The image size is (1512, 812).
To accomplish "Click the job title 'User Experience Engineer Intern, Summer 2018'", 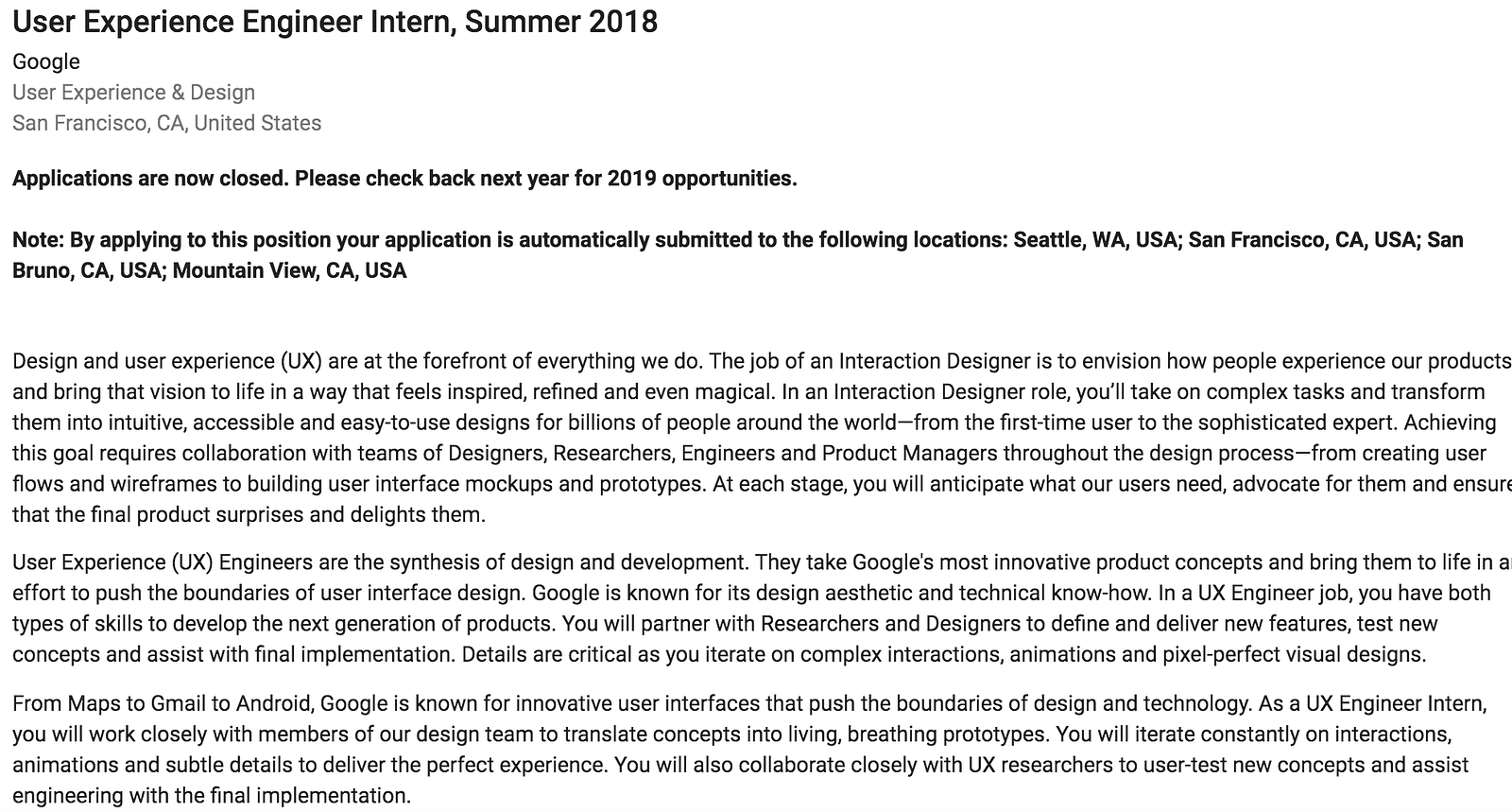I will 335,22.
